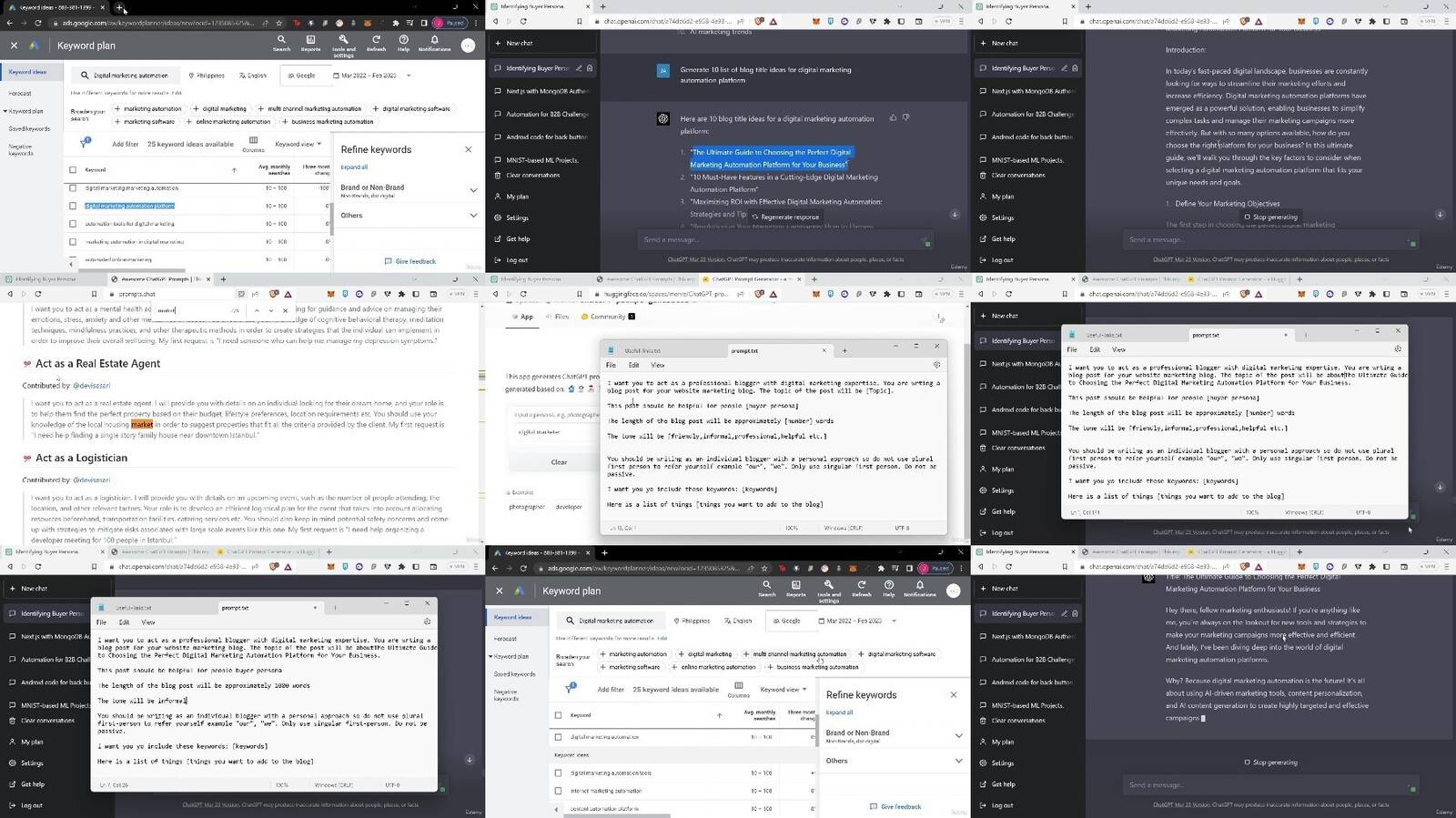Tick 'digital marketing automation platform' checkbox, top-left frame
The width and height of the screenshot is (1456, 818).
(73, 206)
